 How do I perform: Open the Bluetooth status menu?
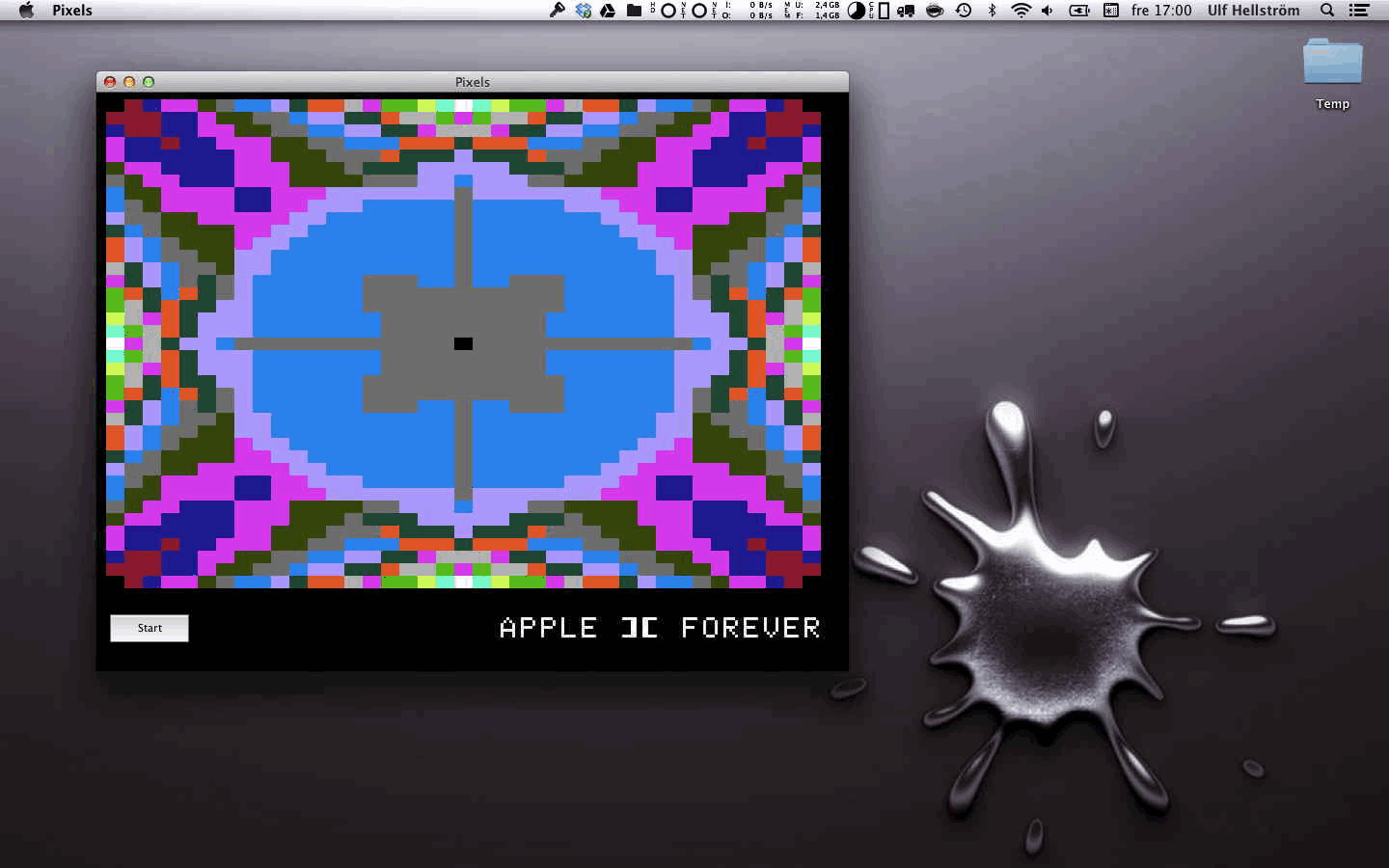(x=992, y=11)
